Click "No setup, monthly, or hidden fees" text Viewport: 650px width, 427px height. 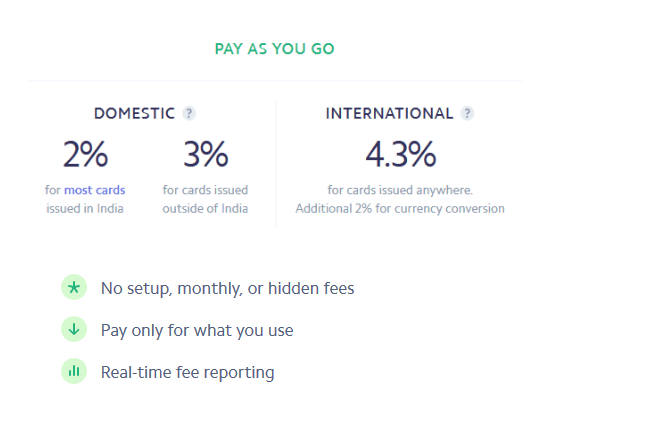227,289
